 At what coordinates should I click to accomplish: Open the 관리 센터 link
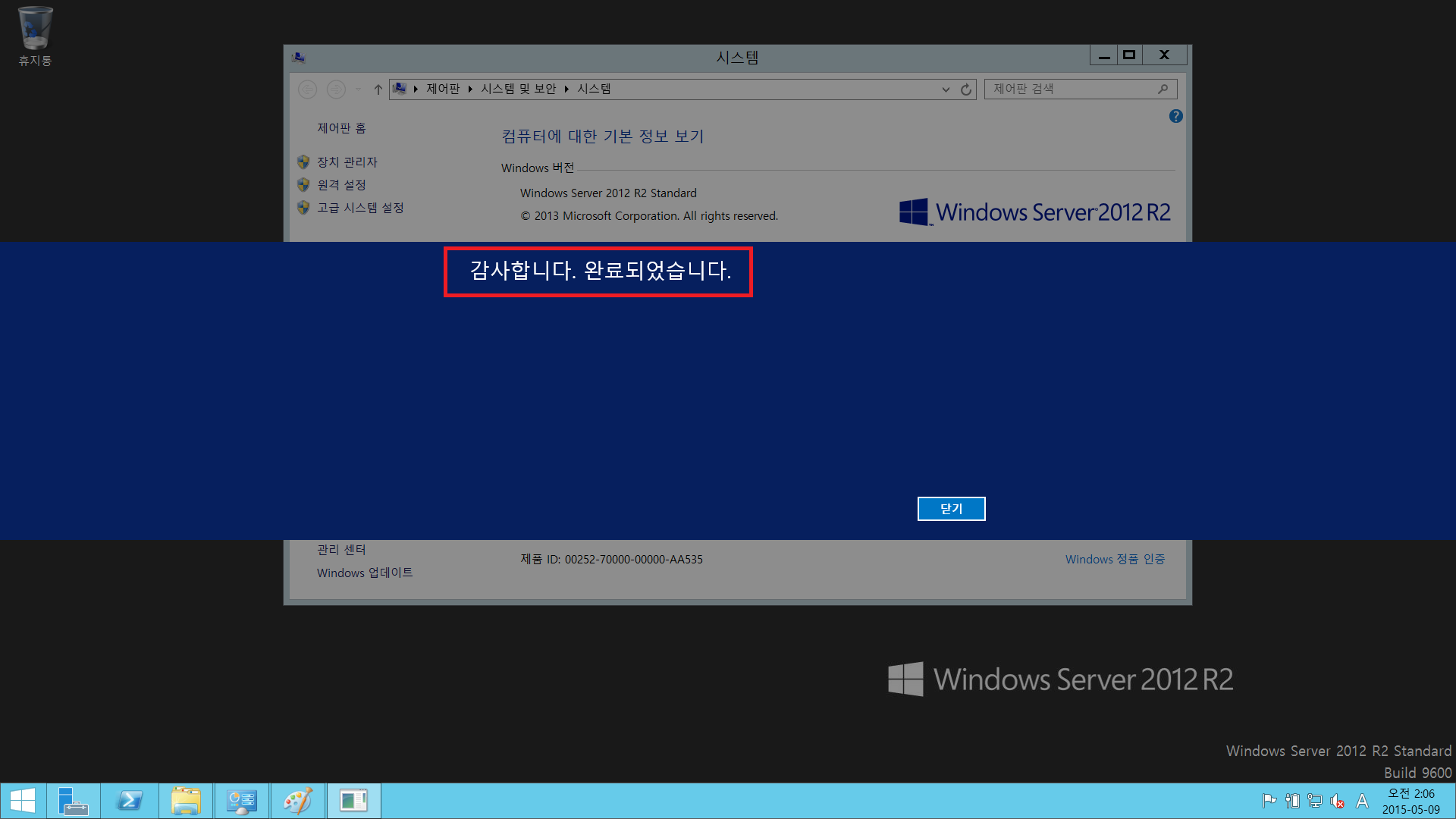341,550
